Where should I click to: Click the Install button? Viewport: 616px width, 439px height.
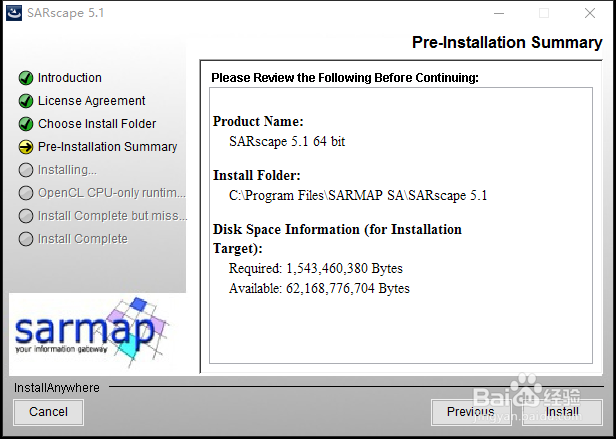562,412
